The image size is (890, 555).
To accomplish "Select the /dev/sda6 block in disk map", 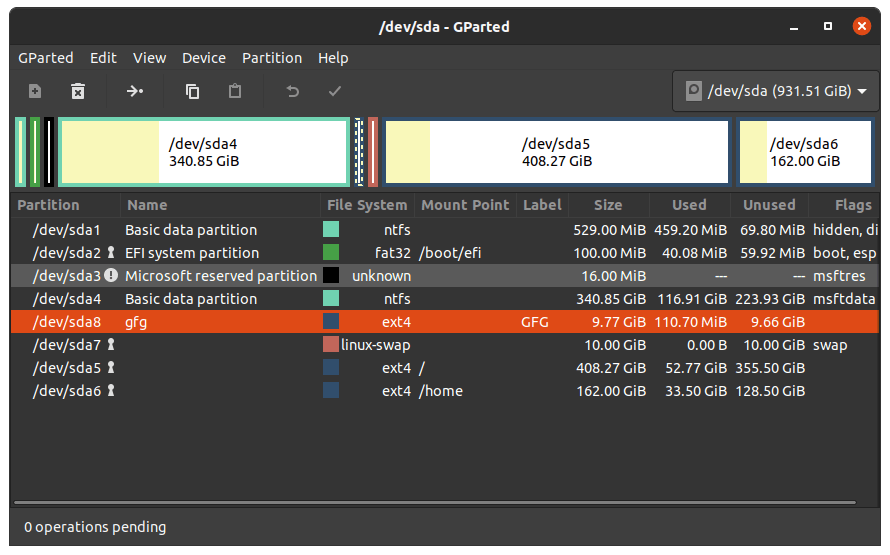I will tap(805, 152).
